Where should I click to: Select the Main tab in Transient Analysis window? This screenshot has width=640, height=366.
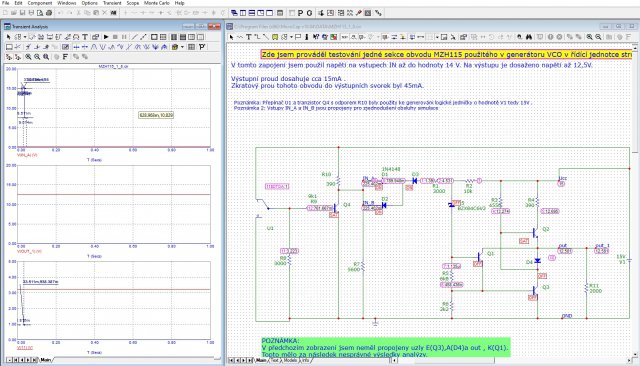(x=45, y=360)
